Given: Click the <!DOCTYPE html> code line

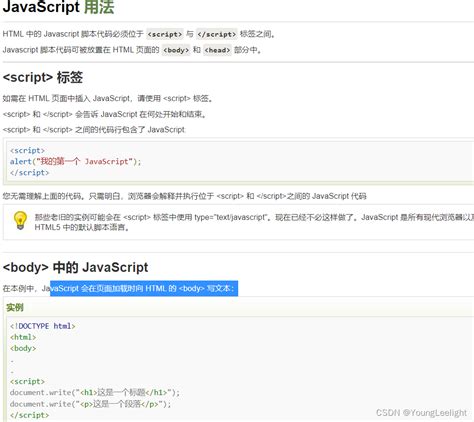Looking at the screenshot, I should (x=42, y=326).
